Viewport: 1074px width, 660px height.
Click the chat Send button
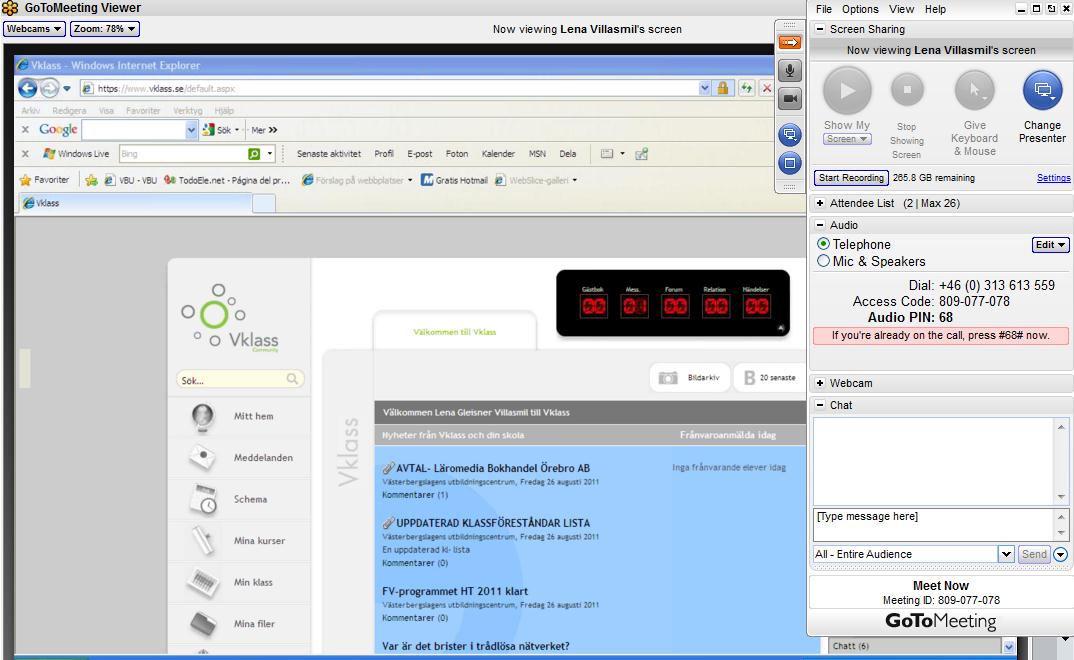point(1034,555)
